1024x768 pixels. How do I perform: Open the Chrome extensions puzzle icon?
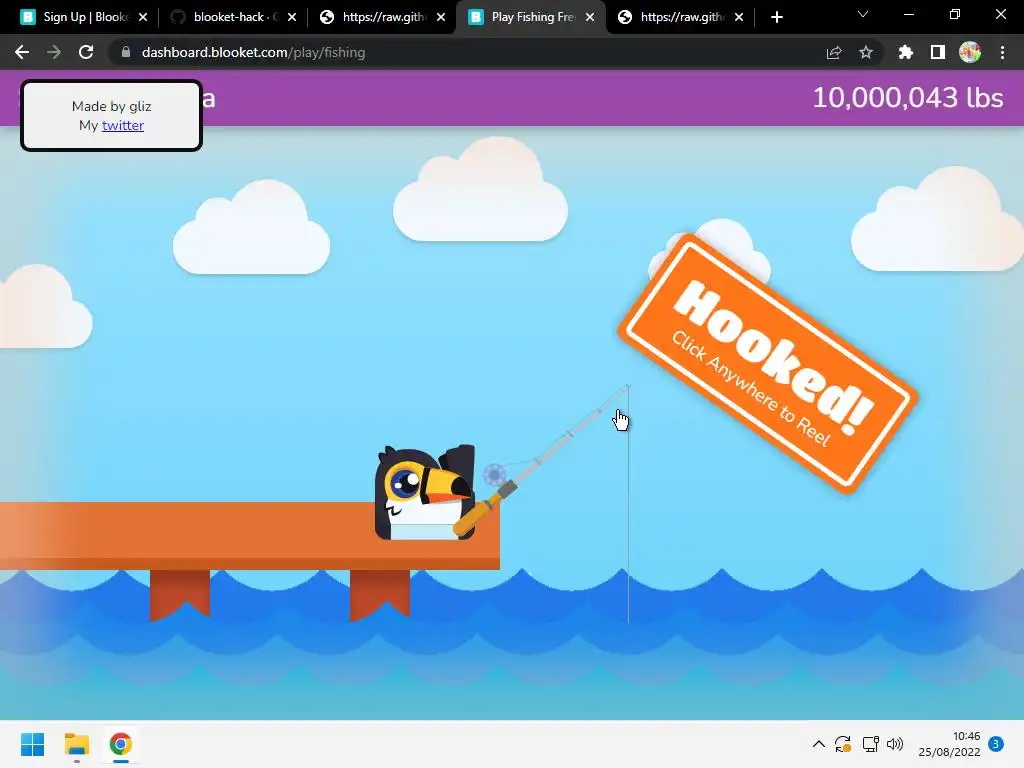click(x=905, y=52)
